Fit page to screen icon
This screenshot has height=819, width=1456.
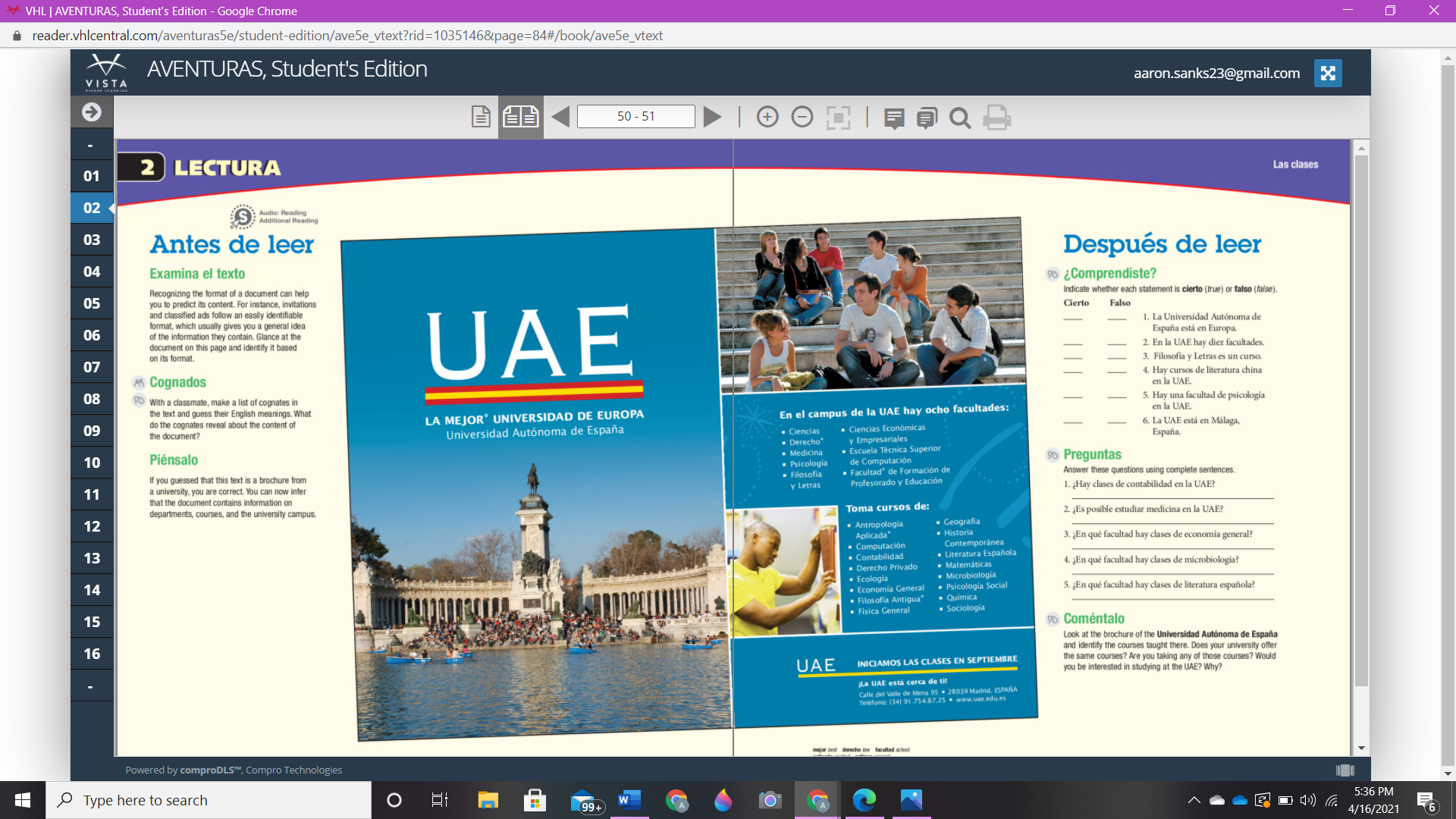pos(838,118)
